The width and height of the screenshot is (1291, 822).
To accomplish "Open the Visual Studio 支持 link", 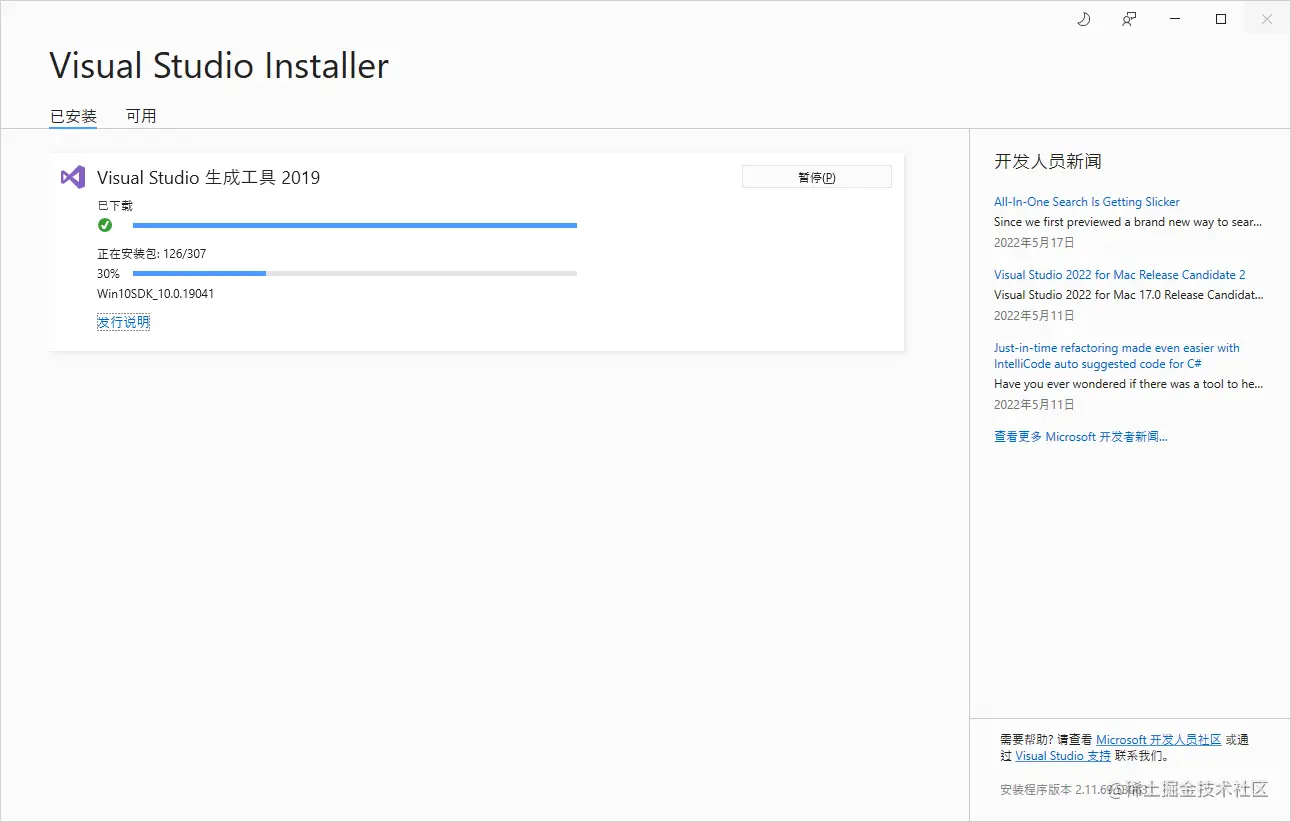I will click(1062, 755).
